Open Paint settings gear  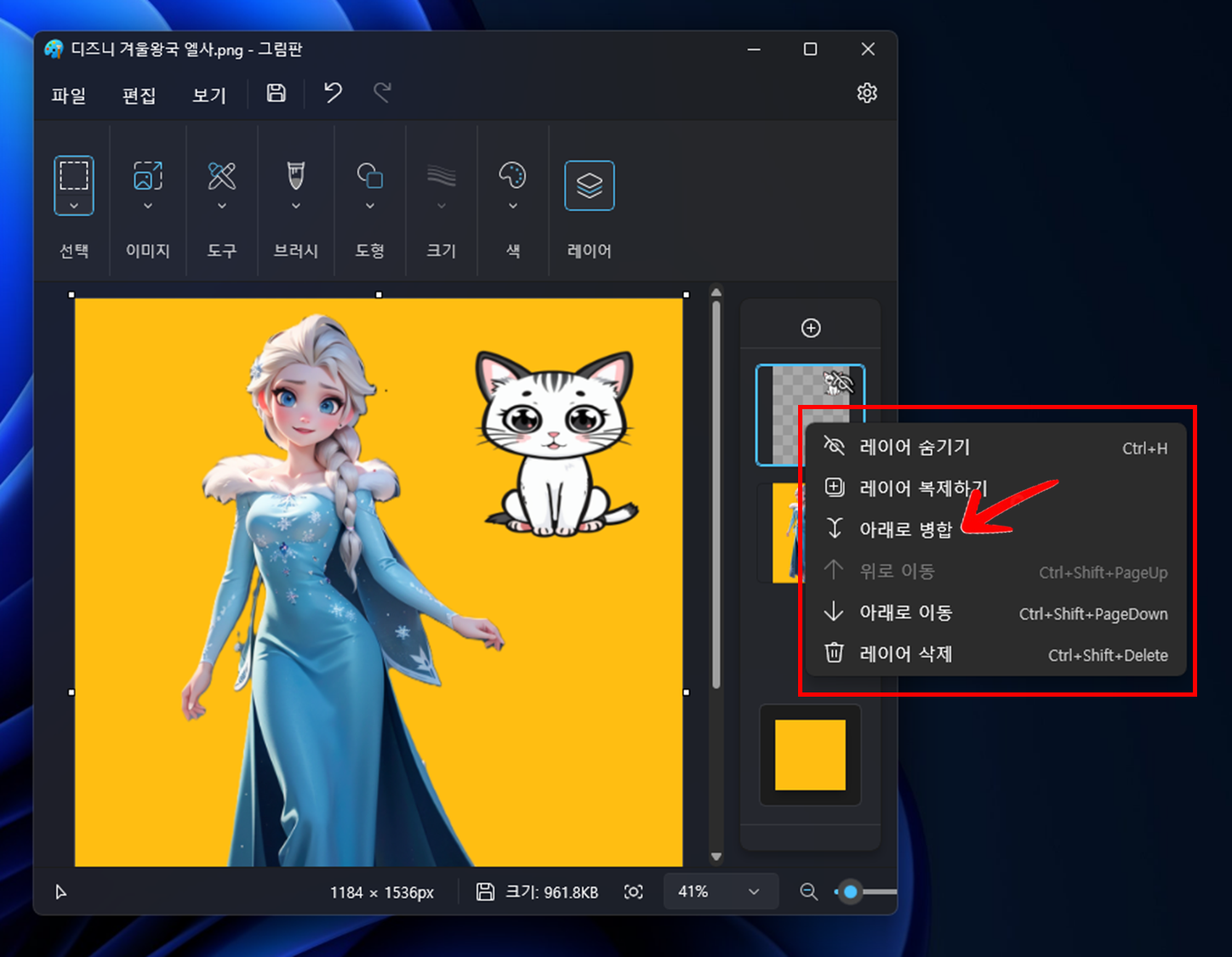[x=867, y=93]
